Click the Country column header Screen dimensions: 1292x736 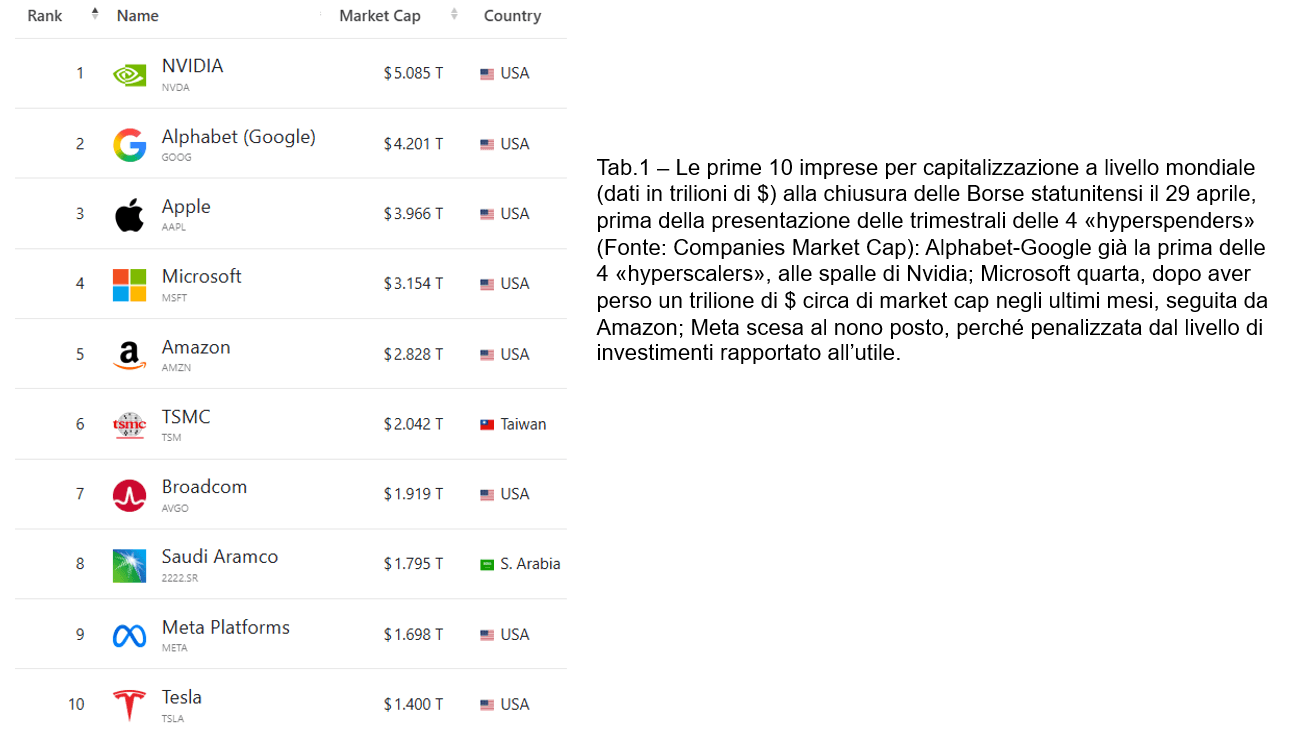pyautogui.click(x=512, y=16)
